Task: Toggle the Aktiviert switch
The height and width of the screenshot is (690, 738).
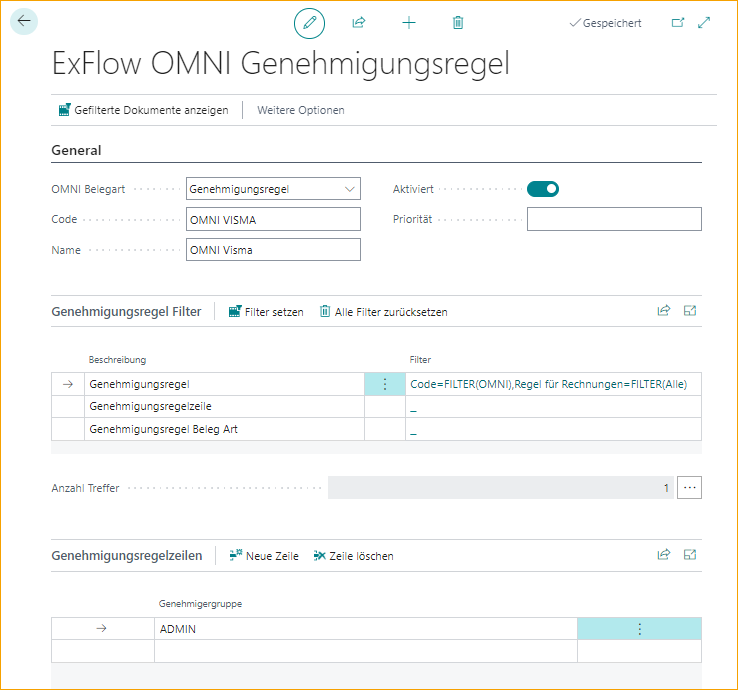Action: 543,189
